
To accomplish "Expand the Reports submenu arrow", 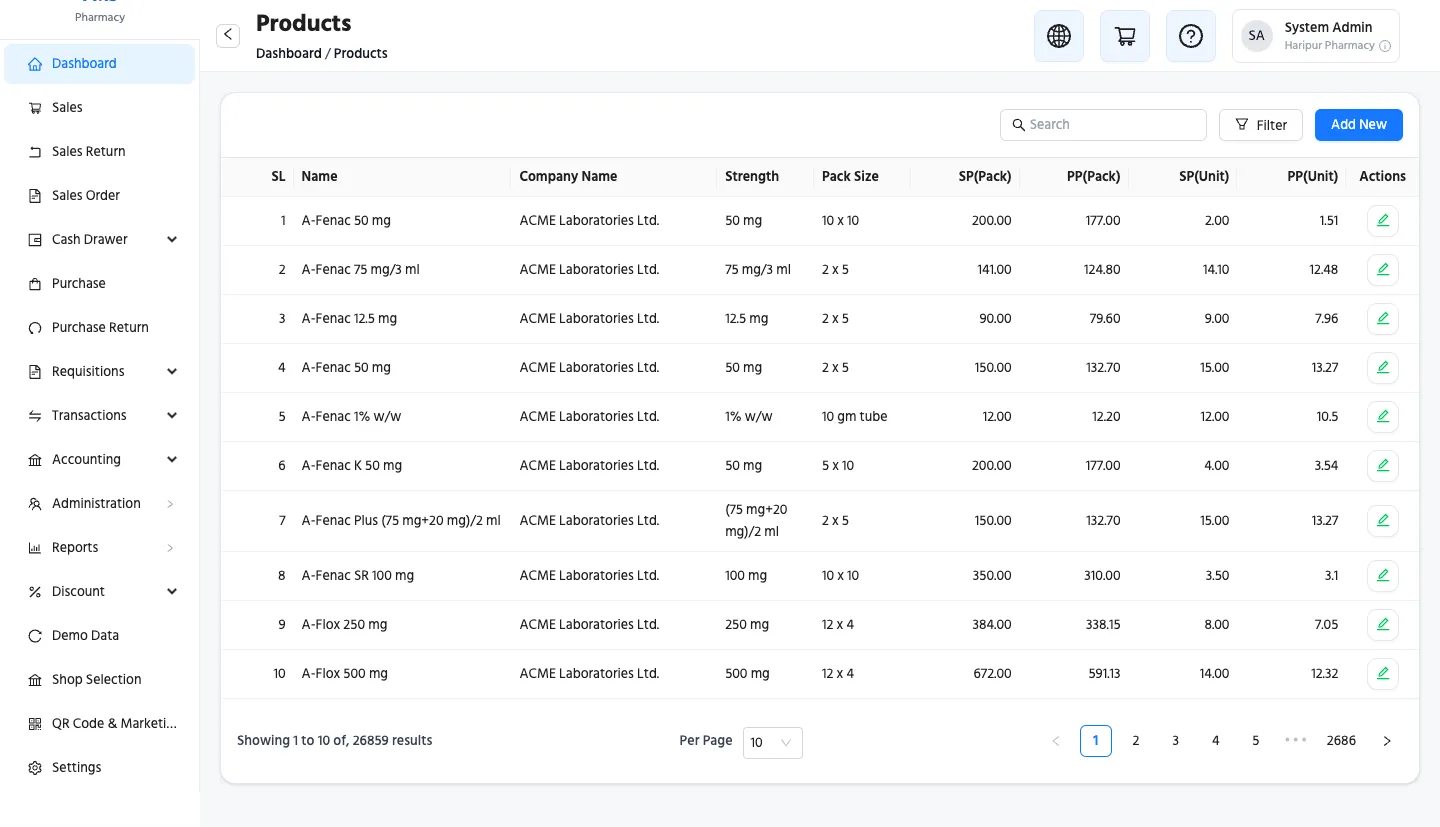I will [x=171, y=548].
